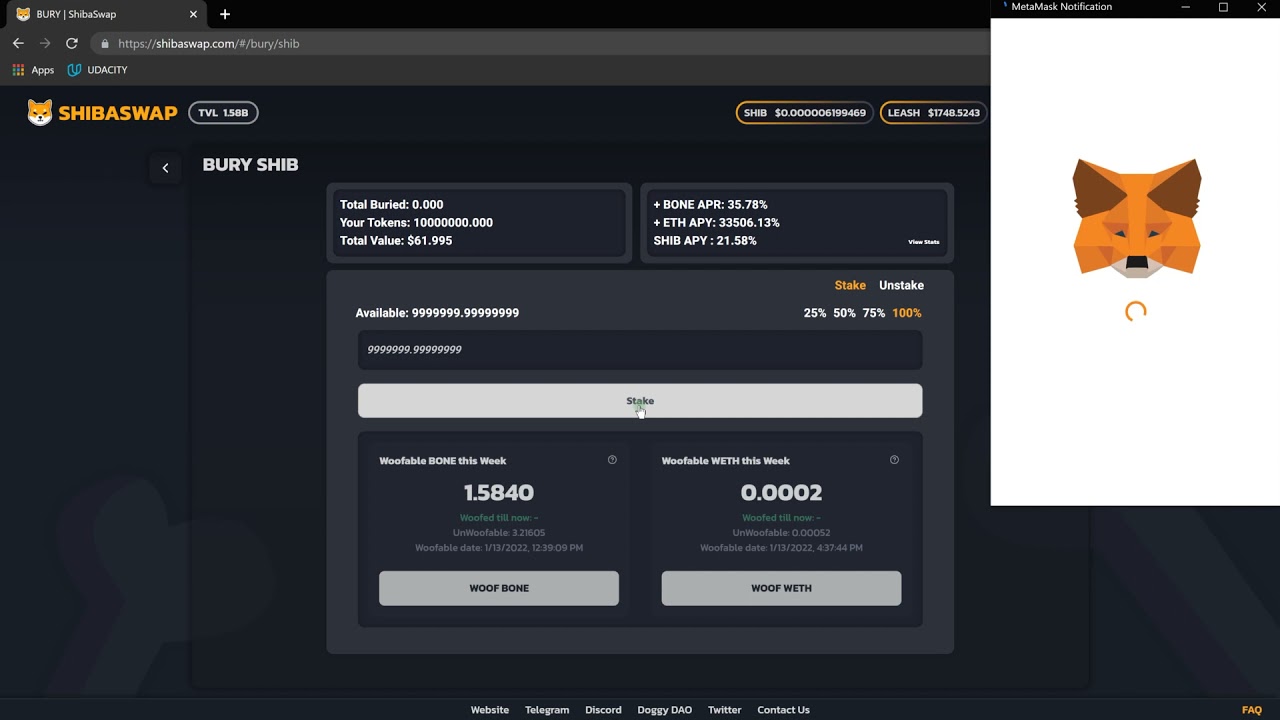The height and width of the screenshot is (720, 1280).
Task: Click the UnWoofable: 0.00052 text
Action: click(x=781, y=533)
